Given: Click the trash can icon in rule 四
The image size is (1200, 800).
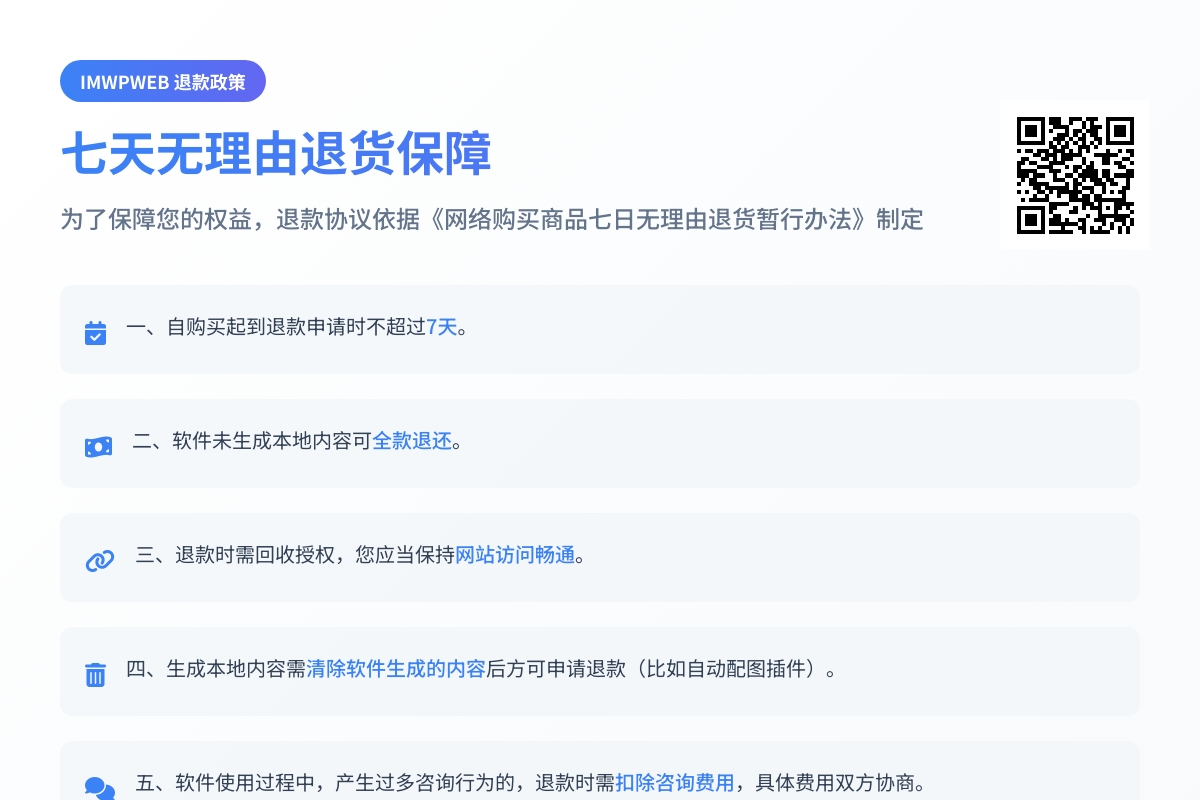Looking at the screenshot, I should click(x=95, y=674).
